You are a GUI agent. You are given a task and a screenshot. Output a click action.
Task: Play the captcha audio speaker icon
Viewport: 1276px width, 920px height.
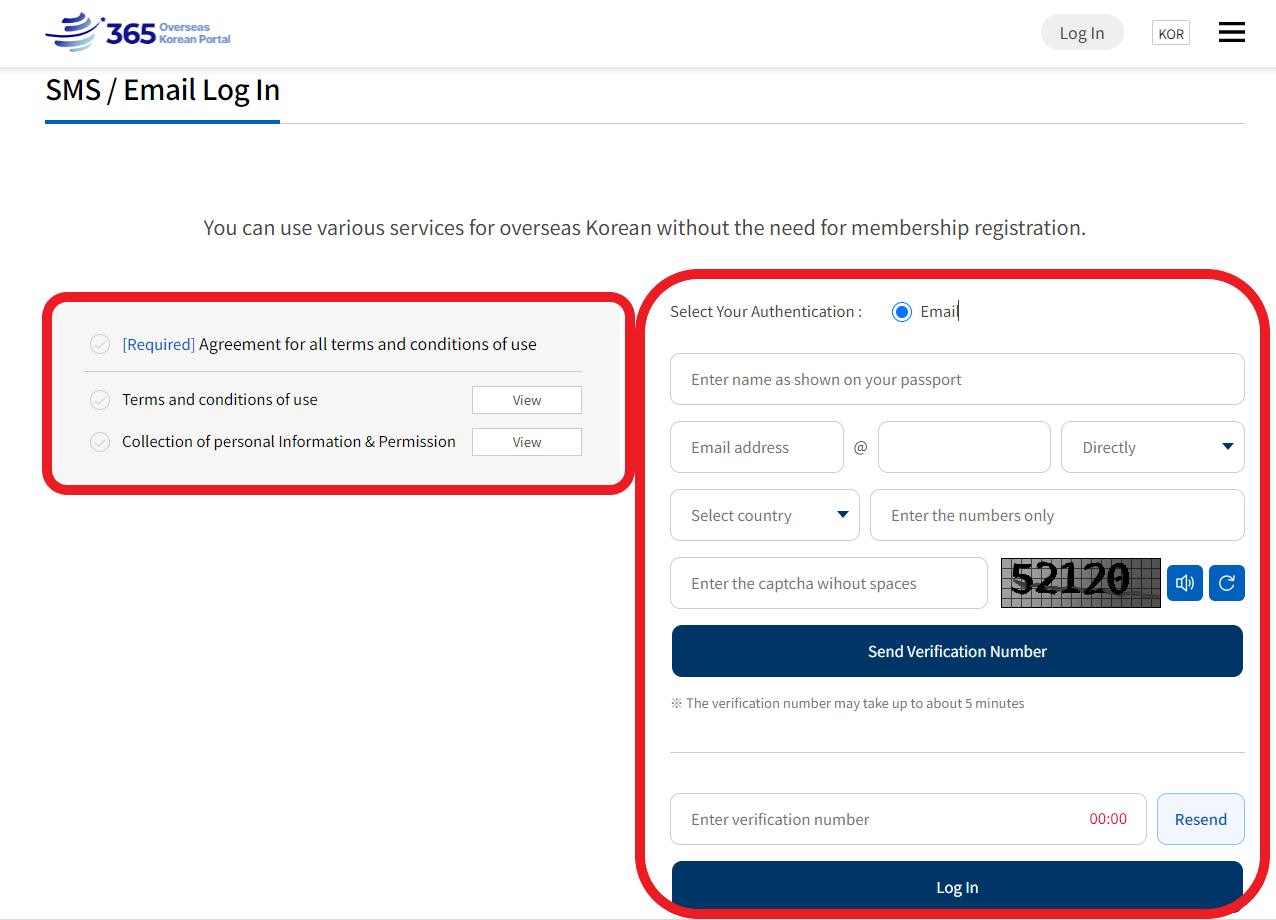[1184, 583]
